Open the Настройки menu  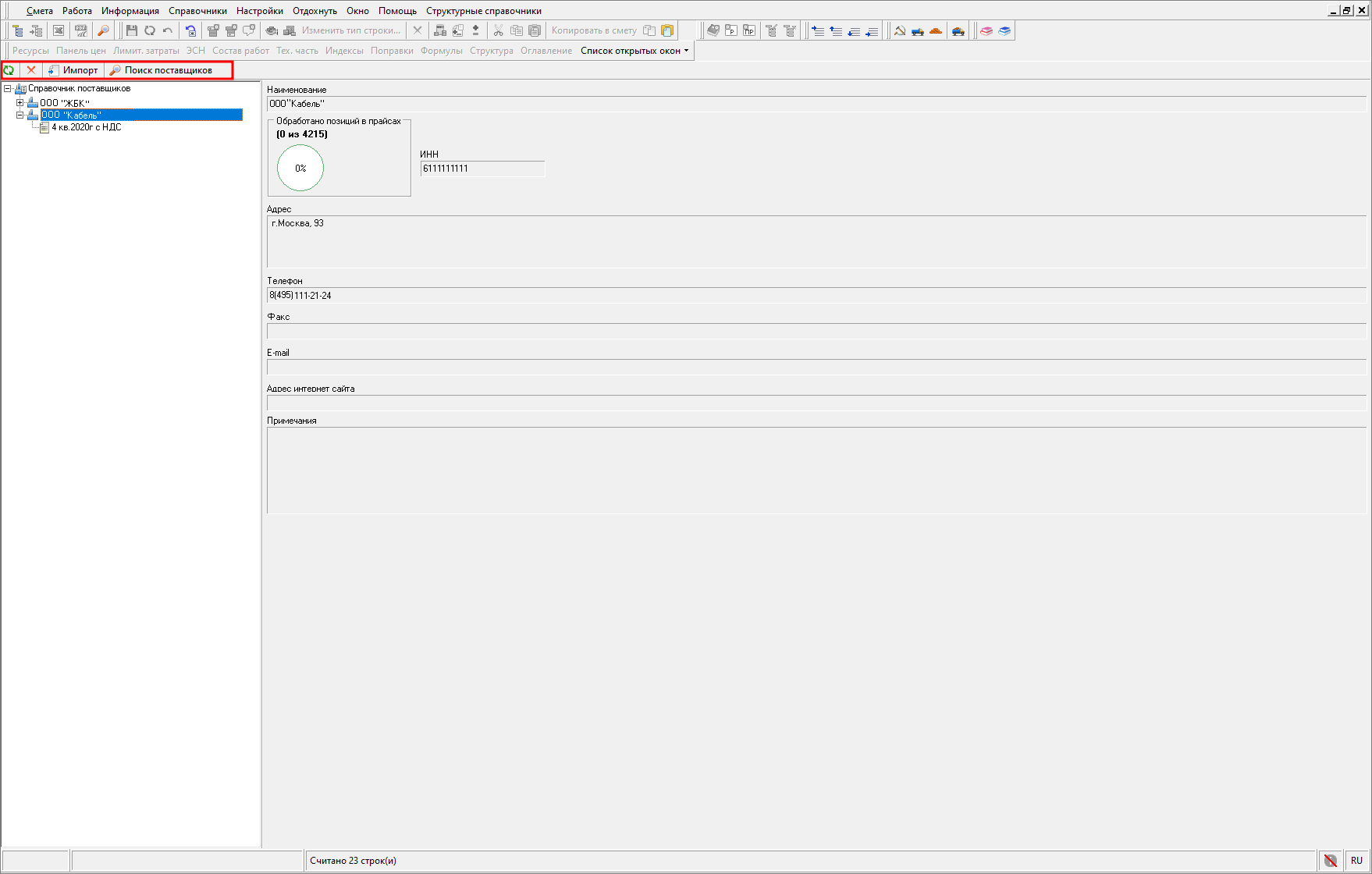[259, 11]
